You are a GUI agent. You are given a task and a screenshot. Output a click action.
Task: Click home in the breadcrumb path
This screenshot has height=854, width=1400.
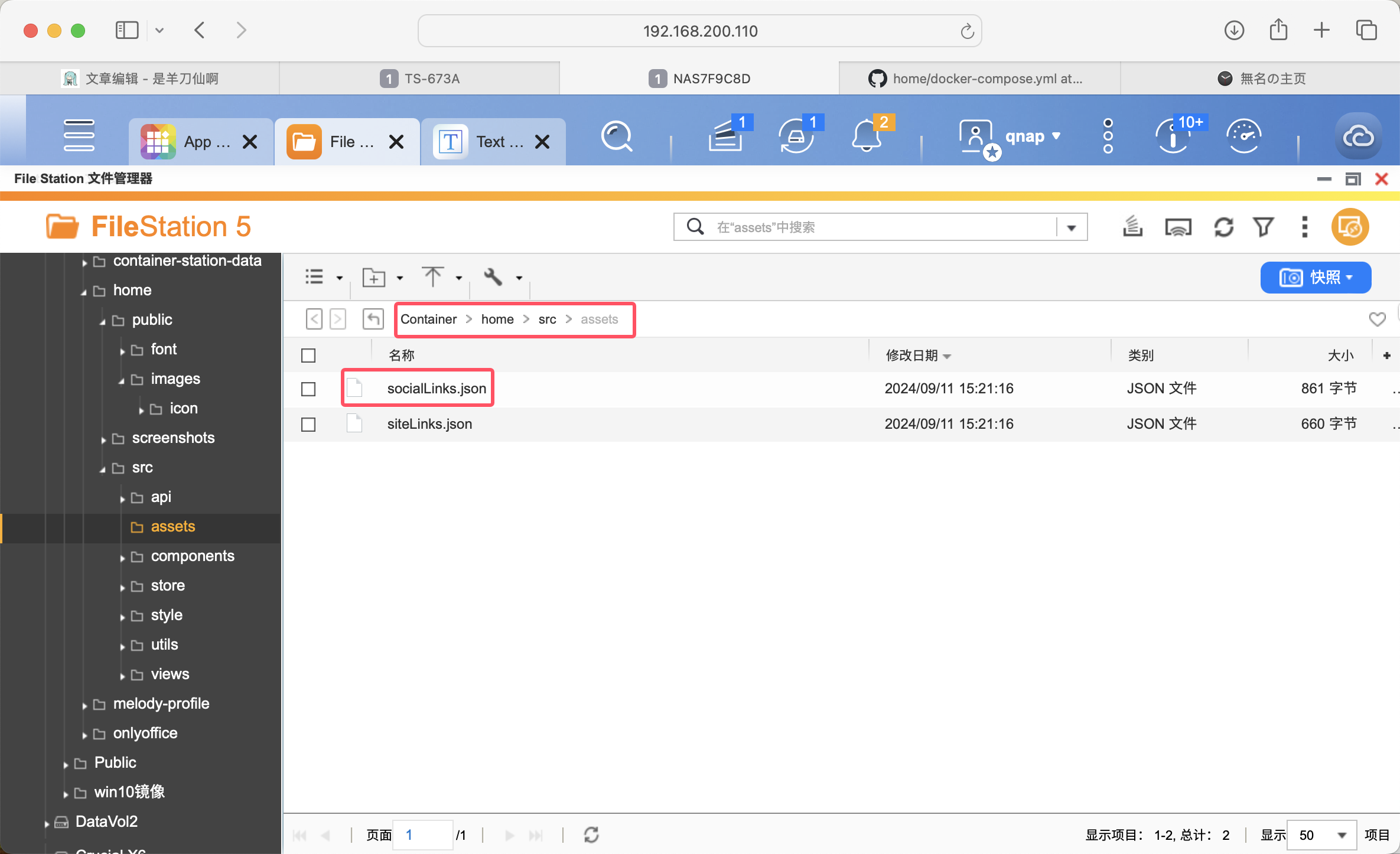coord(497,319)
